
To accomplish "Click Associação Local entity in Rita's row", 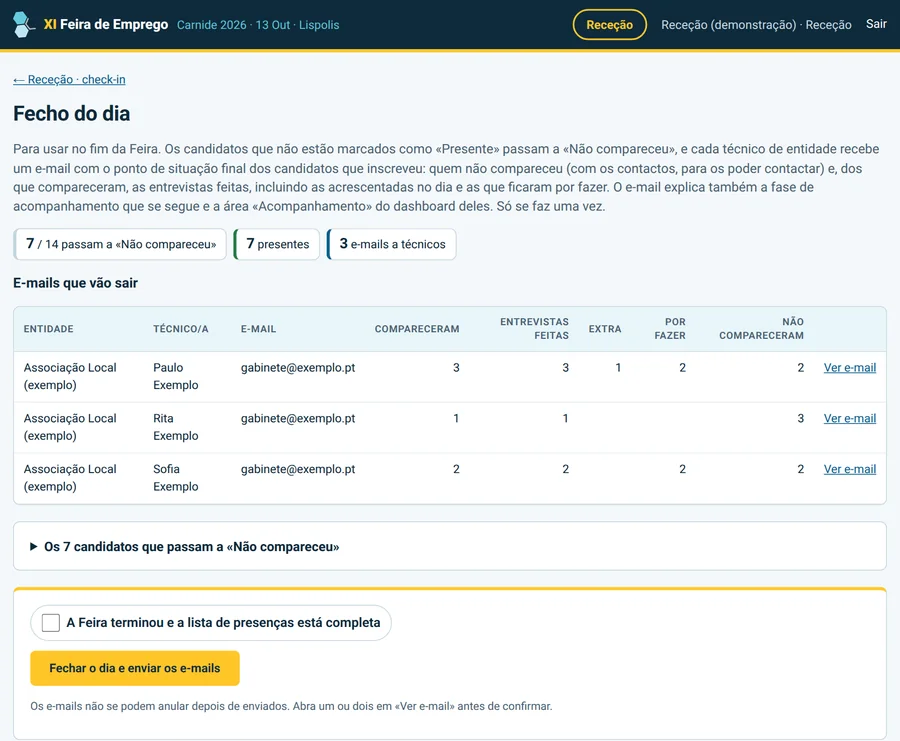I will (x=70, y=427).
